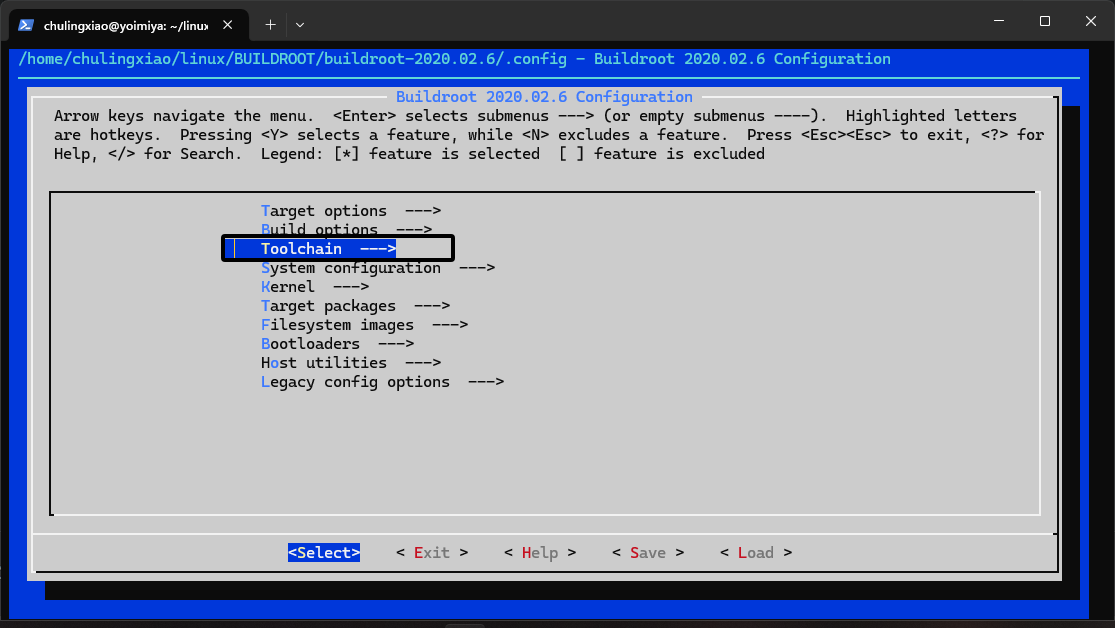
Task: Click the .config file path title text
Action: (293, 59)
